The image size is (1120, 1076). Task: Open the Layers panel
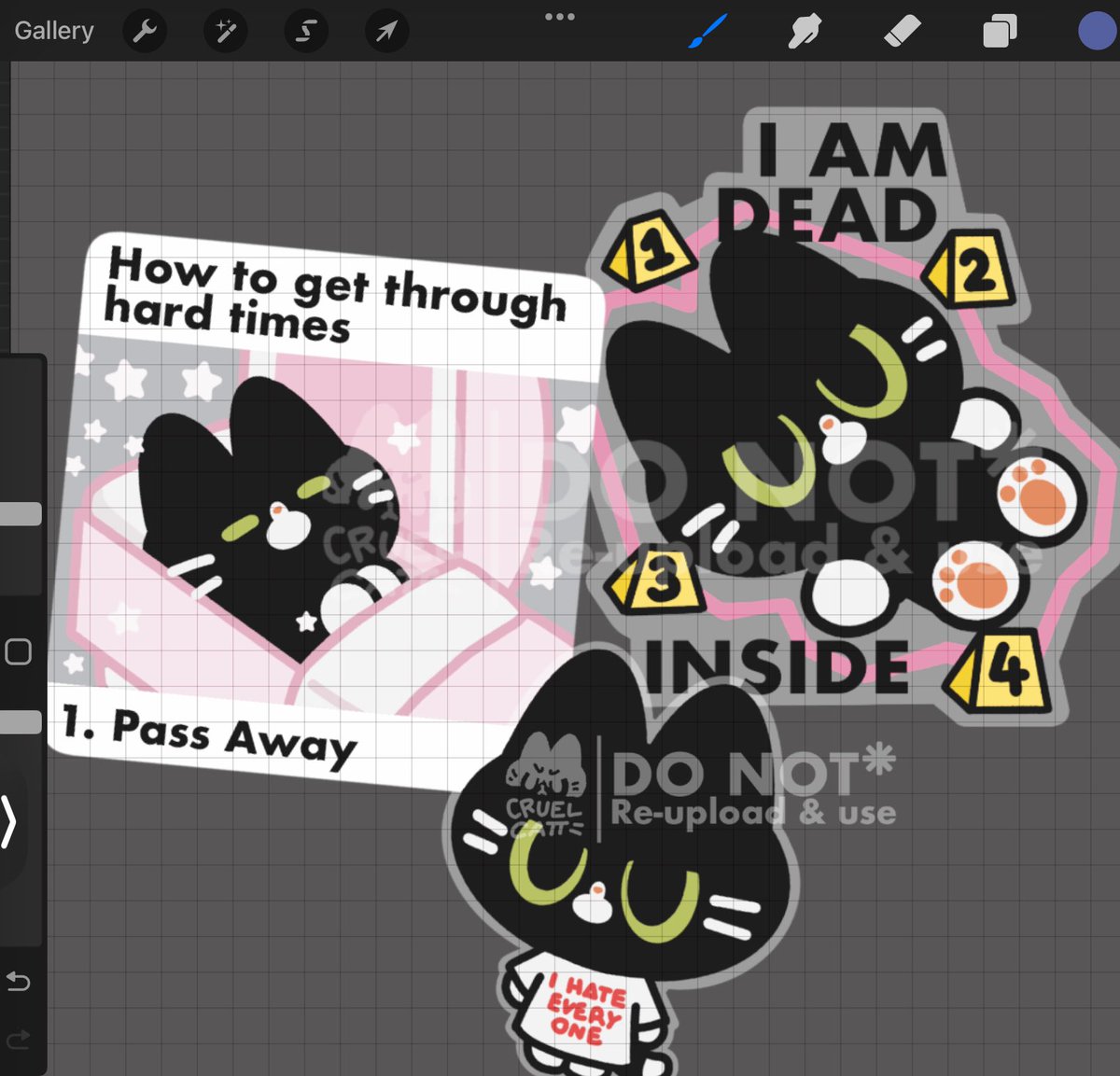(1000, 32)
